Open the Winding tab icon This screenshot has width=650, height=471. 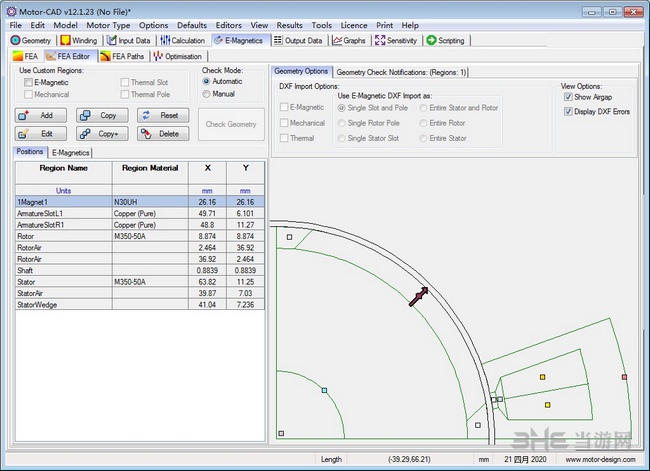[65, 40]
